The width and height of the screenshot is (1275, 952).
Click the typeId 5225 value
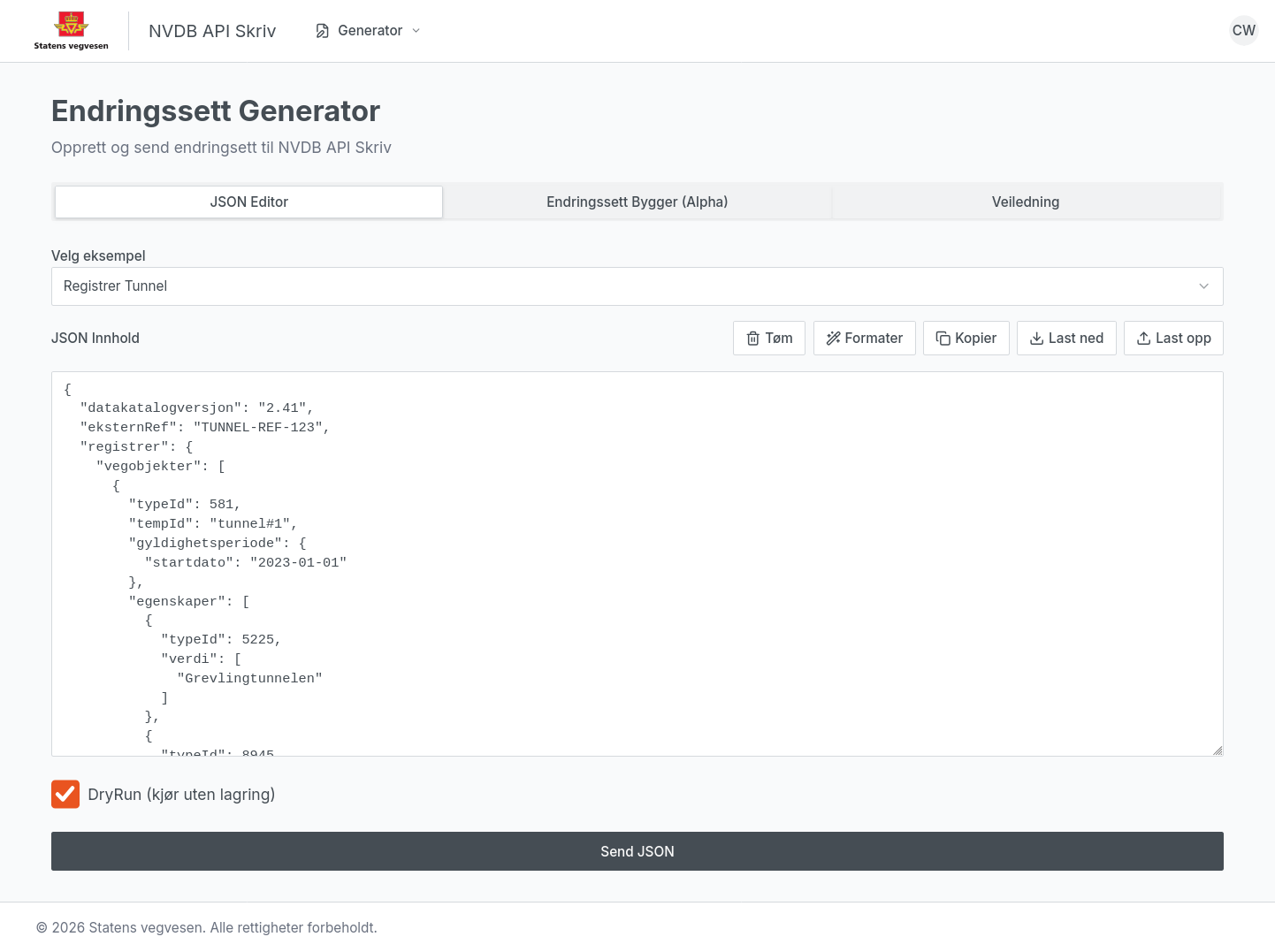(258, 639)
